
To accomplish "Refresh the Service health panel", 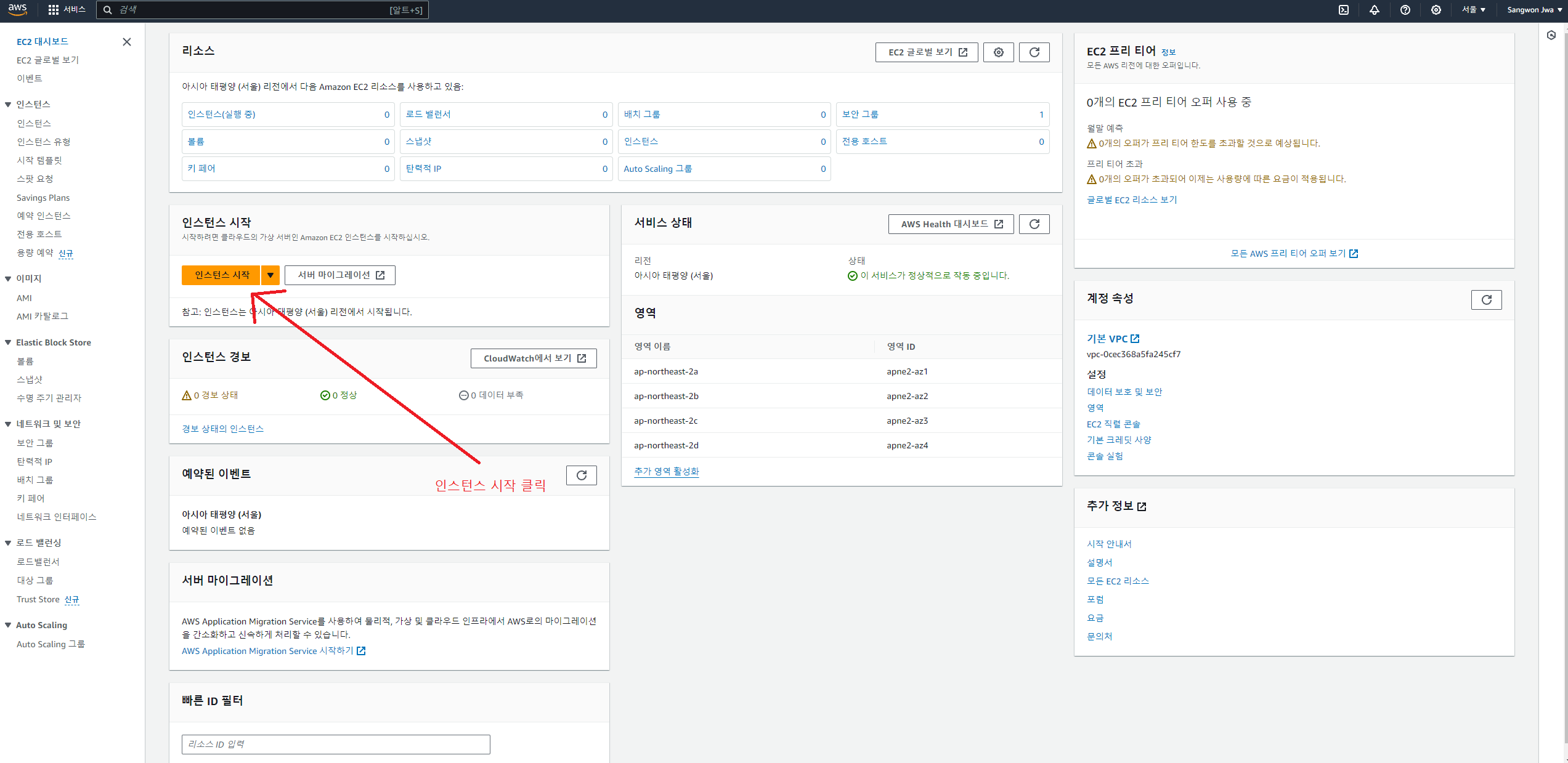I will [x=1034, y=224].
